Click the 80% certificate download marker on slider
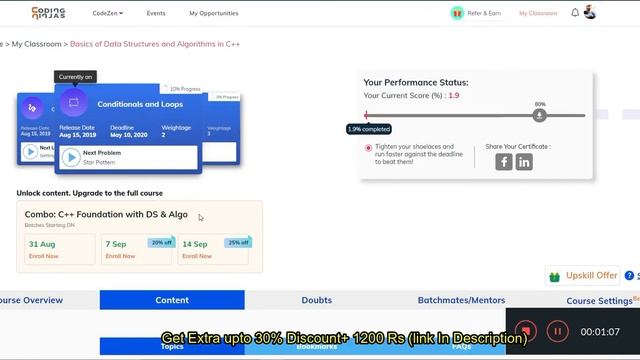The height and width of the screenshot is (360, 640). click(x=539, y=116)
